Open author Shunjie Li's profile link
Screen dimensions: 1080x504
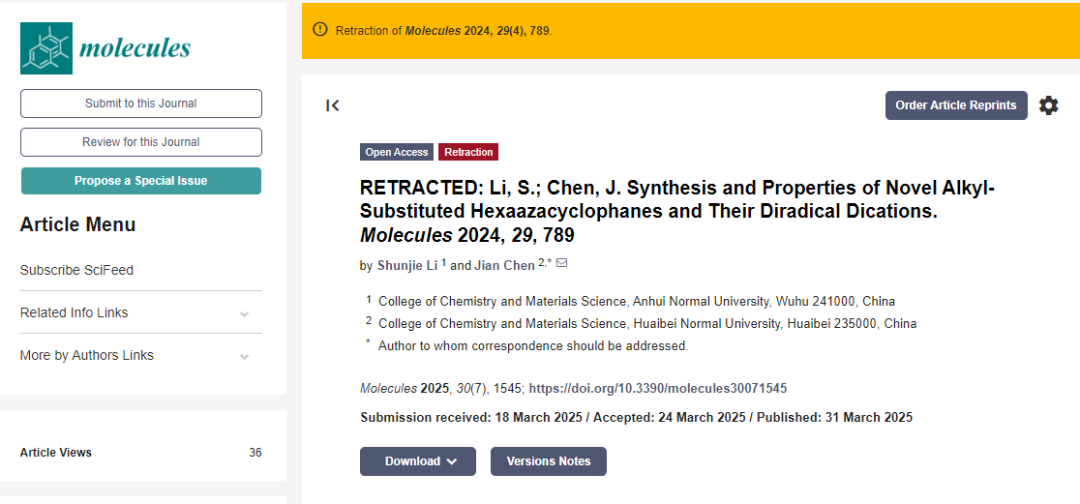(407, 265)
